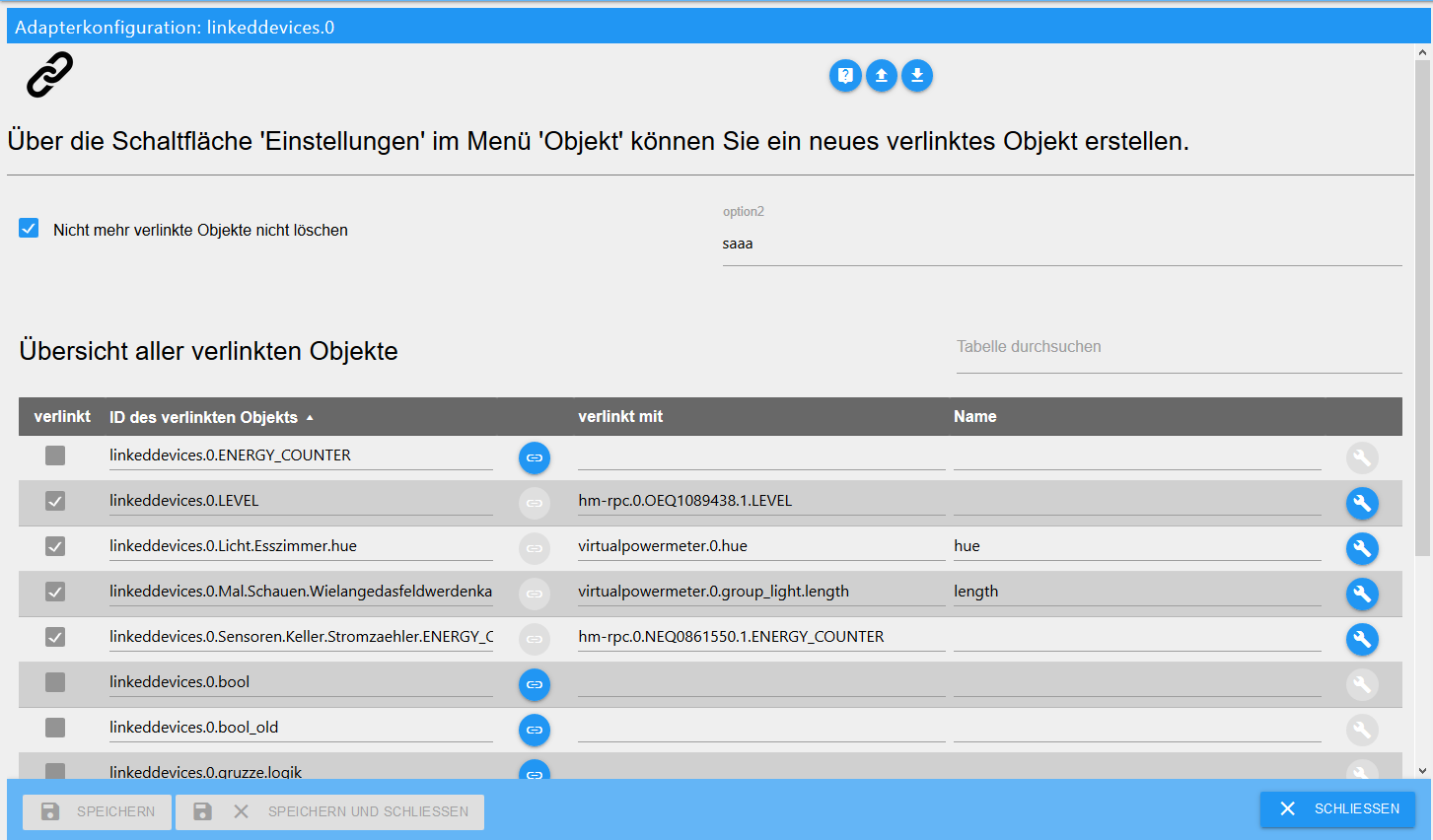Click 'Übersicht aller verlinkten Objekte' heading
The height and width of the screenshot is (840, 1433).
pyautogui.click(x=208, y=351)
